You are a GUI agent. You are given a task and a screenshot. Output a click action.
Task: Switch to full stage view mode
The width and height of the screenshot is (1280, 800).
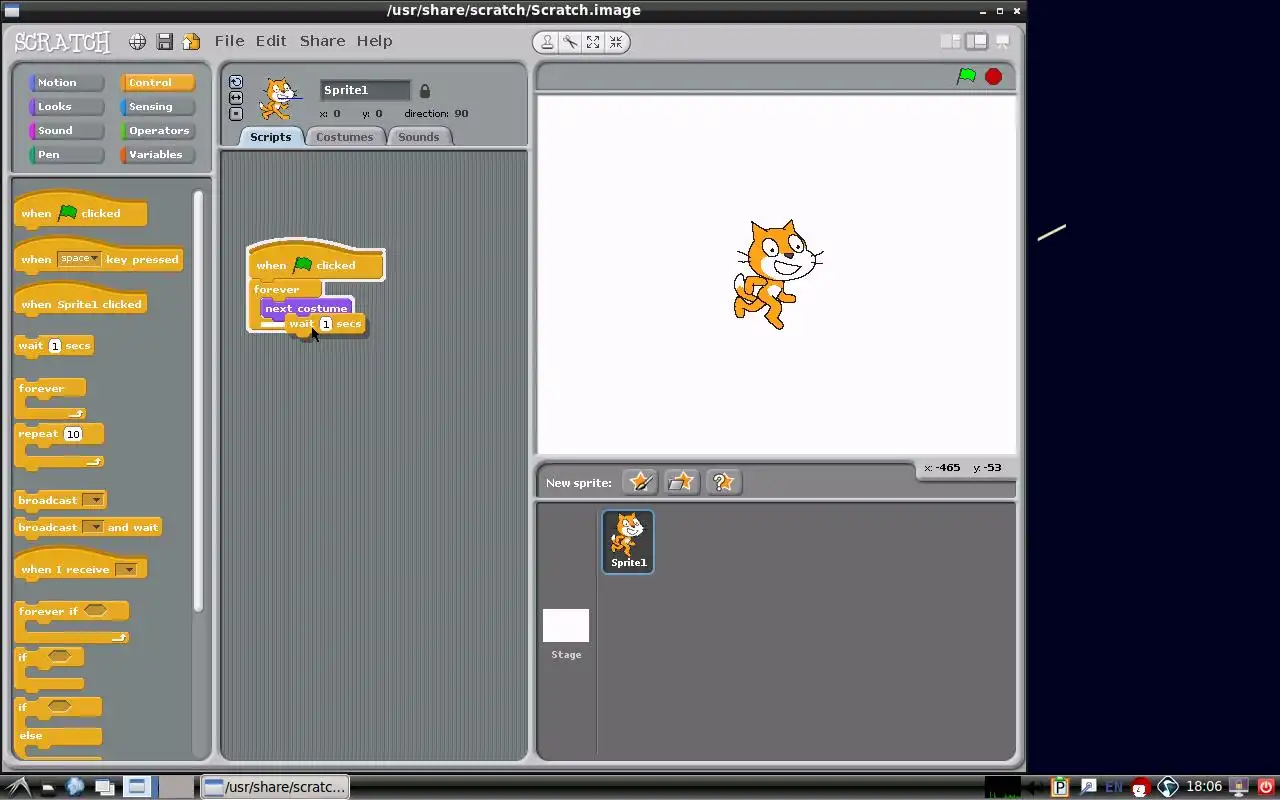point(976,41)
